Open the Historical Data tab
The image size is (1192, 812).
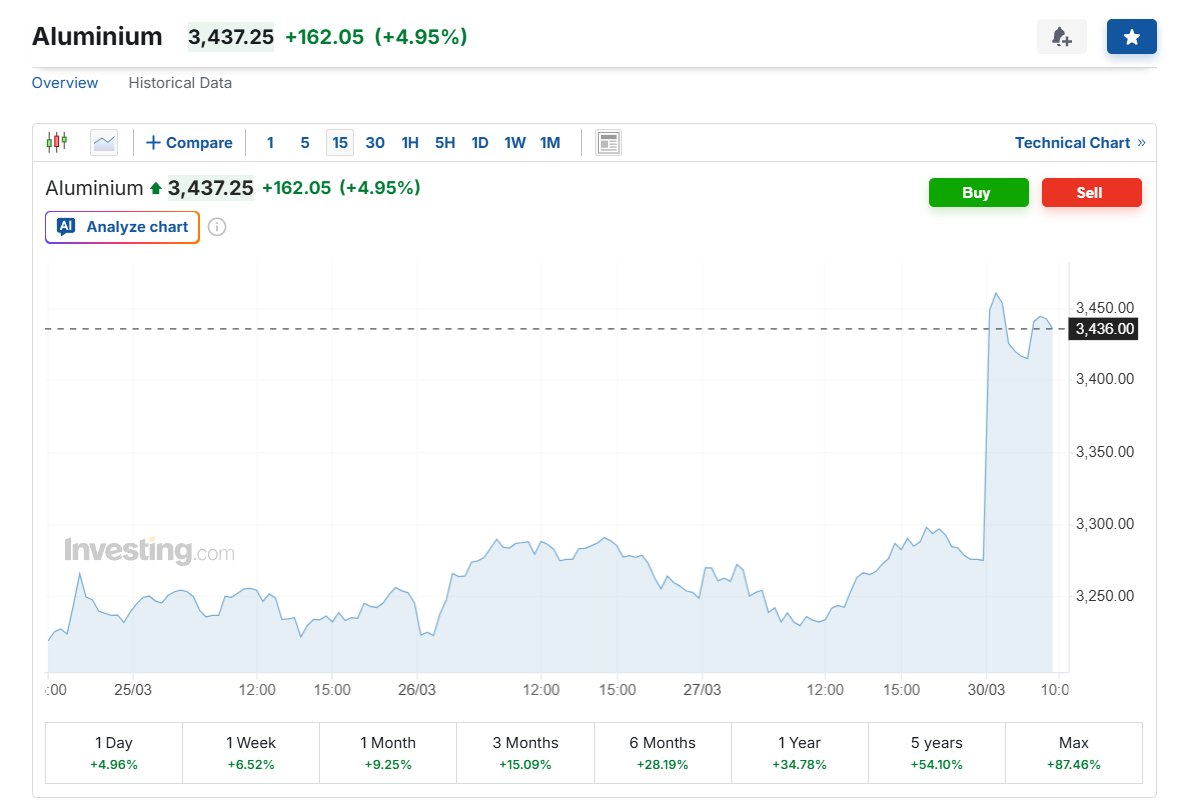coord(180,83)
